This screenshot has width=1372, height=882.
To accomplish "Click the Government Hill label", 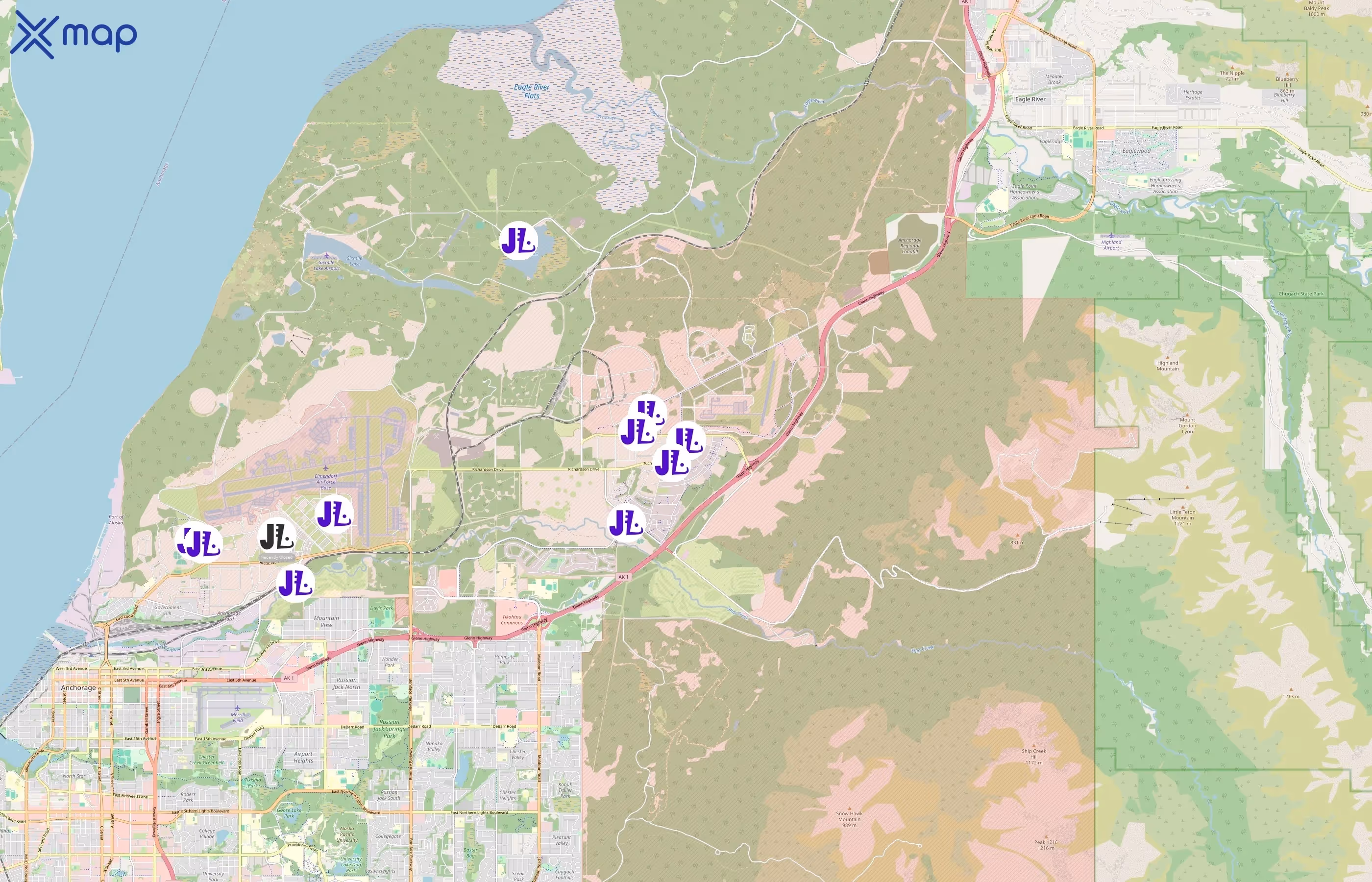I will coord(167,610).
